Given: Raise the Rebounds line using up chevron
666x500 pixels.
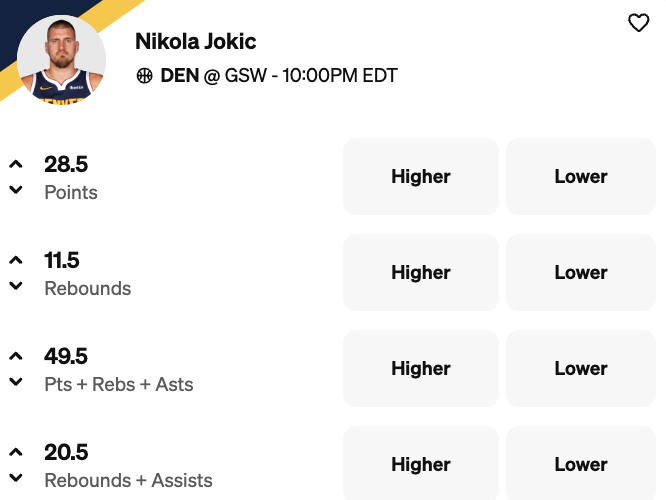Looking at the screenshot, I should point(16,259).
